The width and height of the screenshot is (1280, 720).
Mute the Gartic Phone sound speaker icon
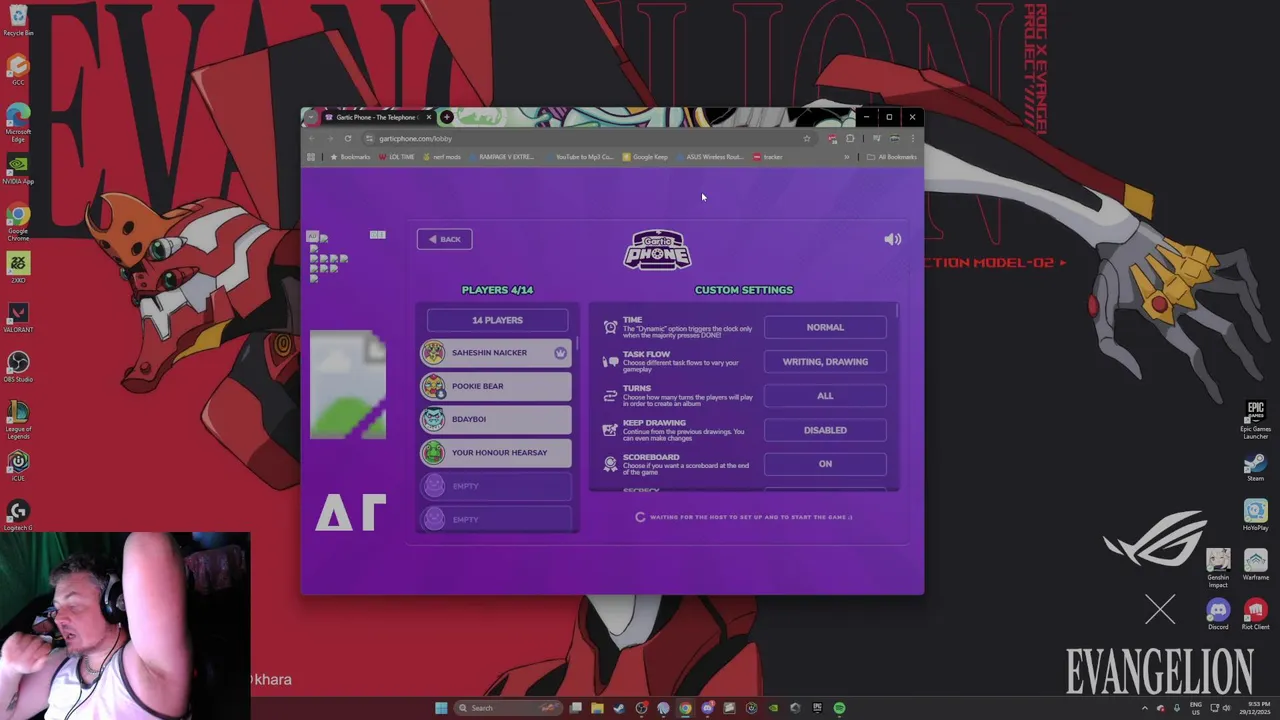[x=893, y=239]
